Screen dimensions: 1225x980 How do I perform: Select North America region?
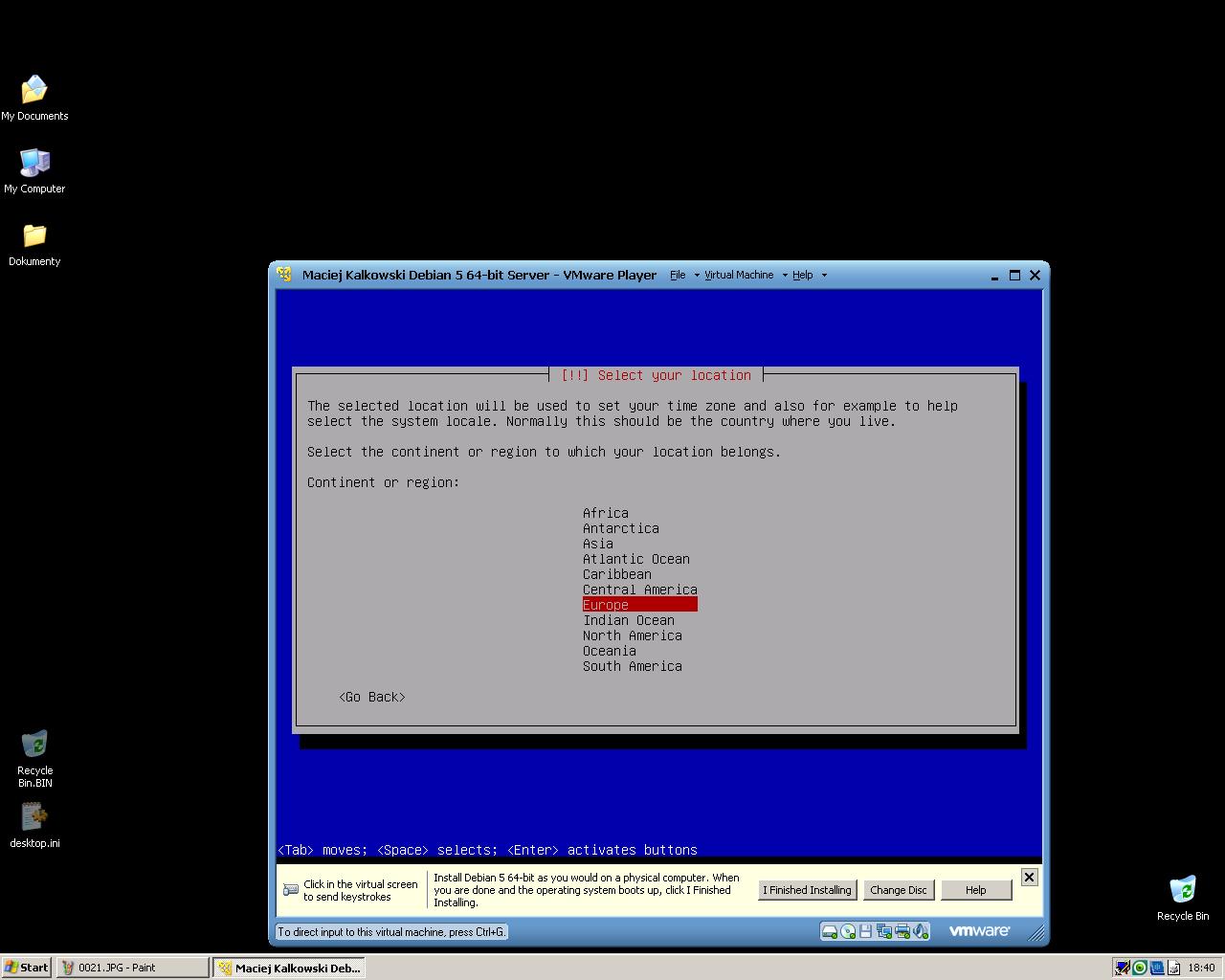click(x=633, y=635)
